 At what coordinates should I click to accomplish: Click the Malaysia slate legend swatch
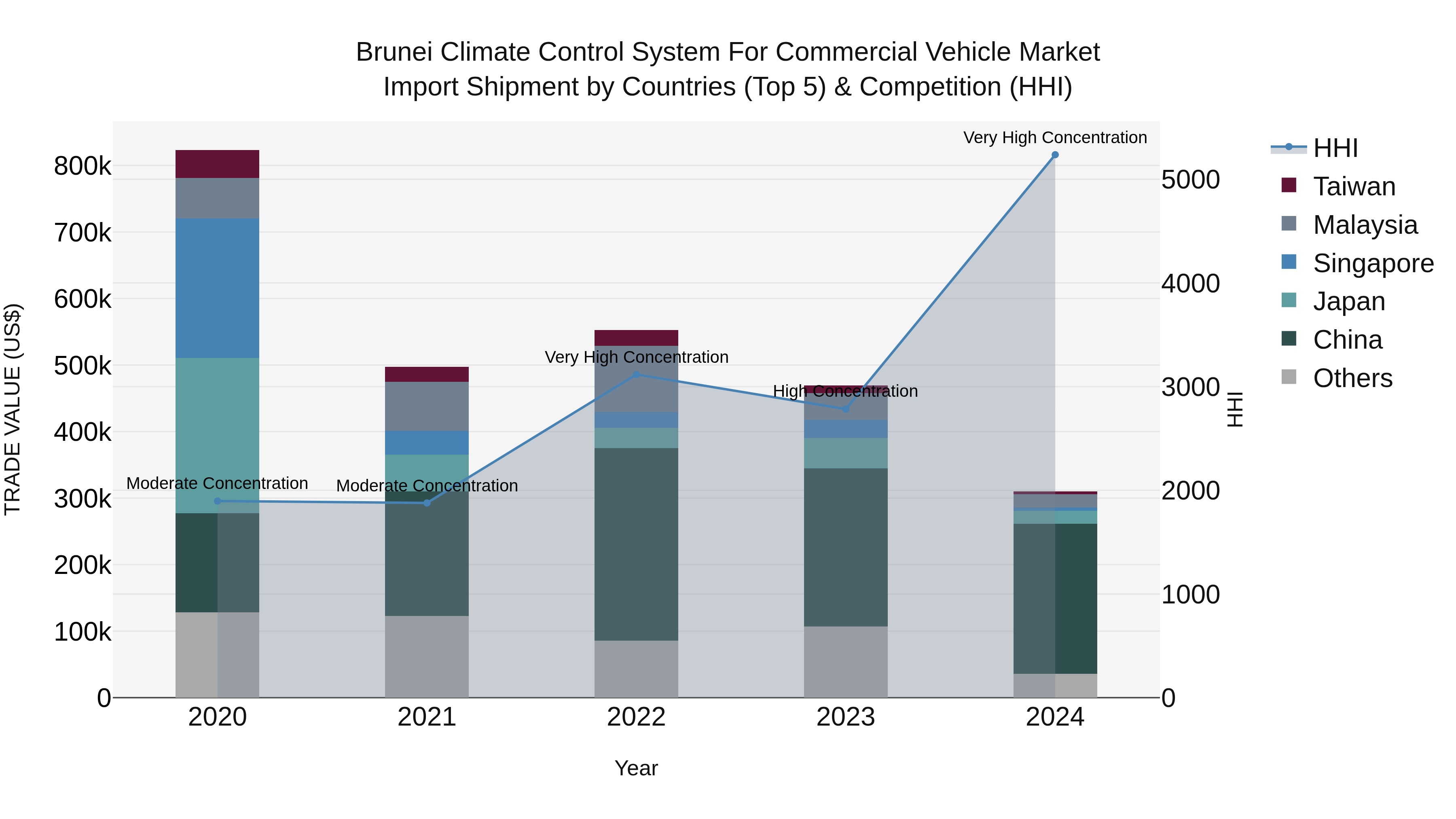(x=1289, y=223)
